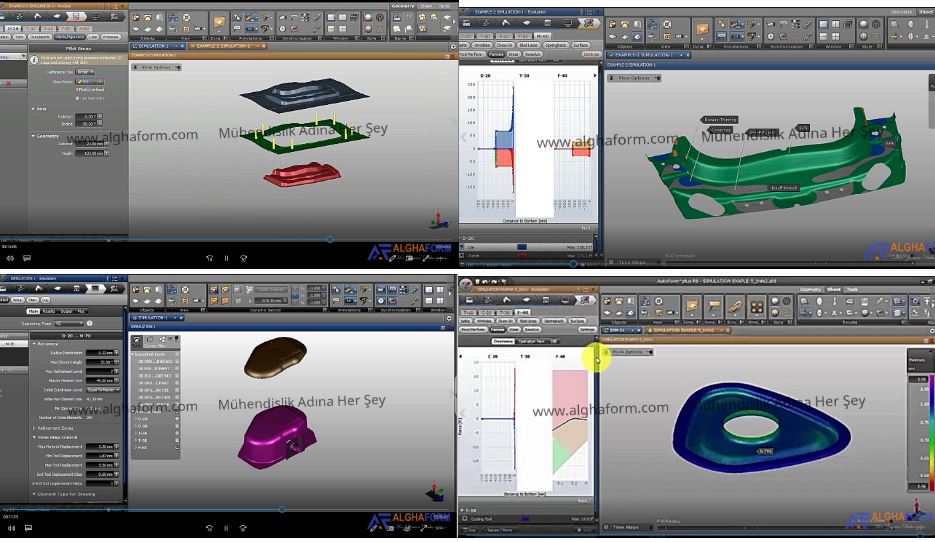Open the Reference Tool dropdown in top-left panel
This screenshot has height=542, width=935.
[x=85, y=72]
